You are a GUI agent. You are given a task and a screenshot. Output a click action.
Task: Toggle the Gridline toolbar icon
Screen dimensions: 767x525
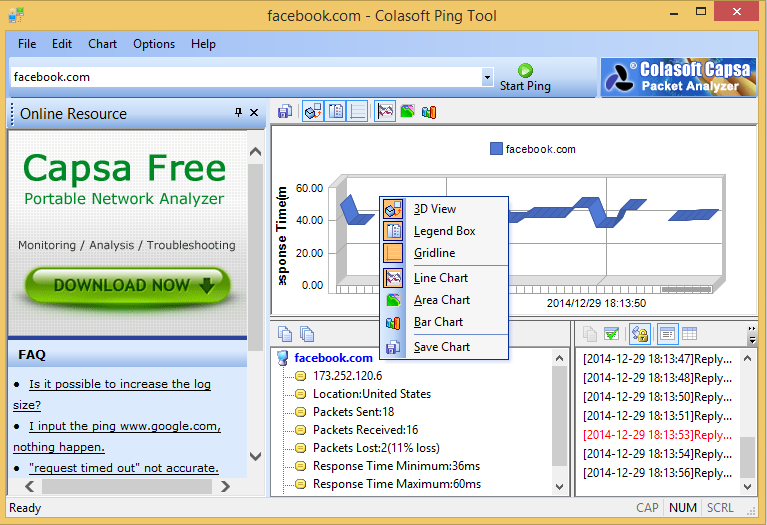click(x=358, y=112)
